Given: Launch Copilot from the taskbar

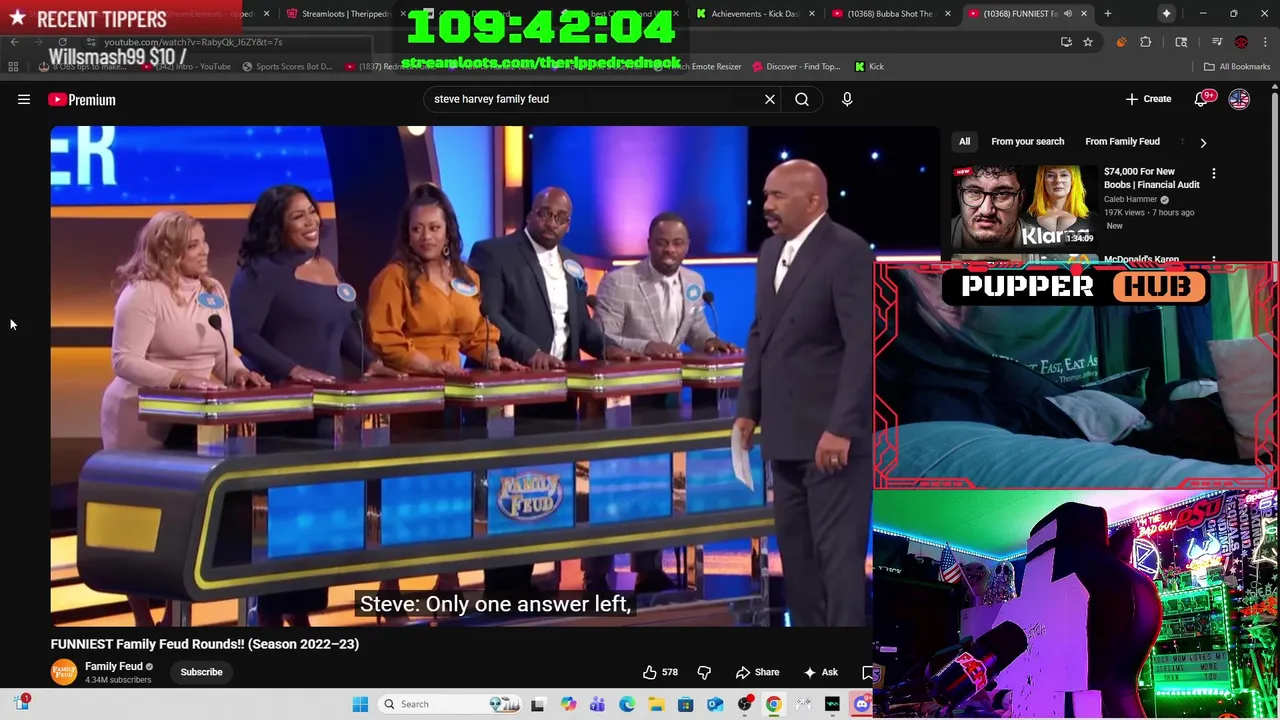Looking at the screenshot, I should (x=568, y=704).
